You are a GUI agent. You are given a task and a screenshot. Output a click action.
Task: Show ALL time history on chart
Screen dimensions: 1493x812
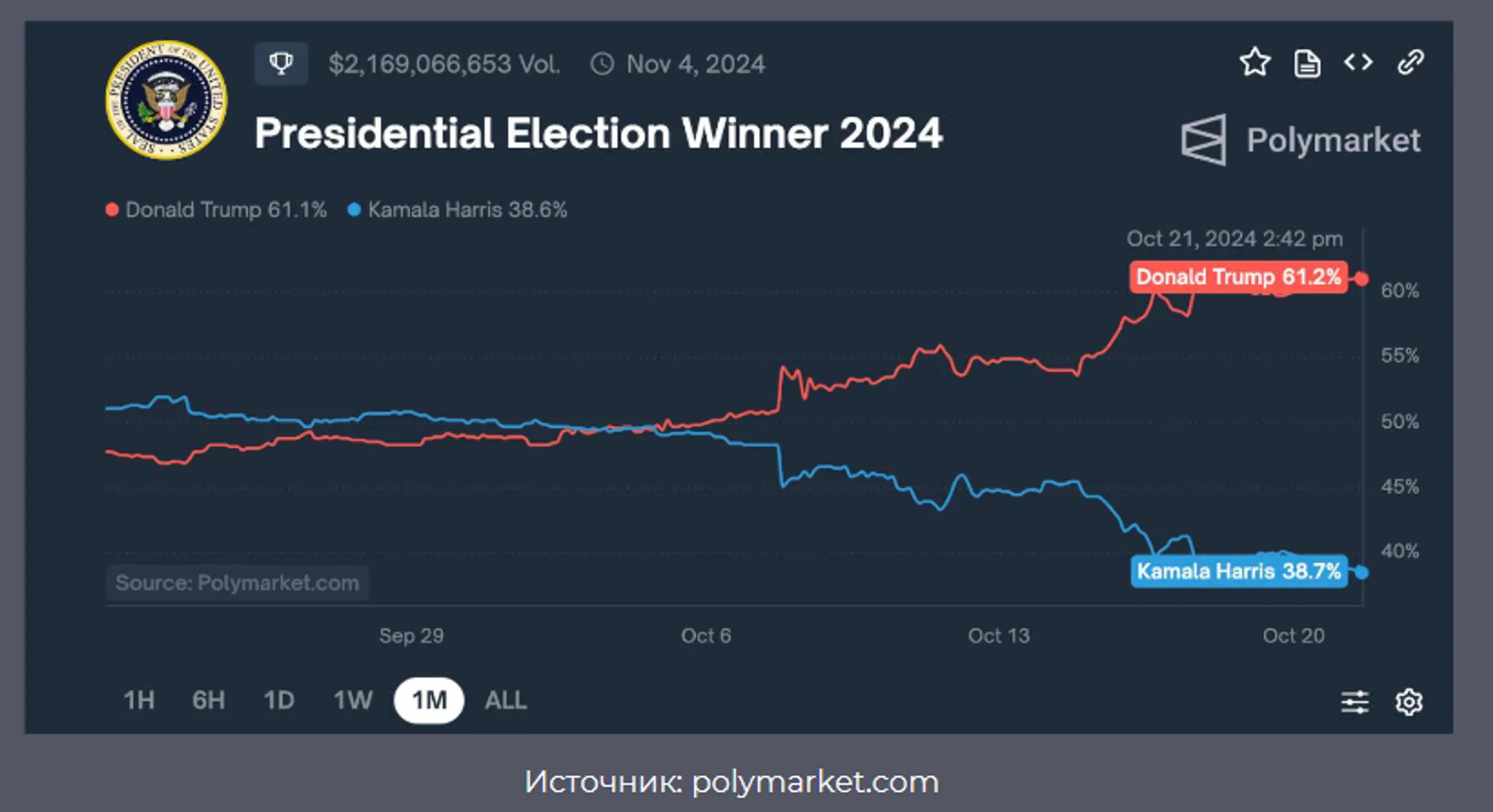[505, 701]
